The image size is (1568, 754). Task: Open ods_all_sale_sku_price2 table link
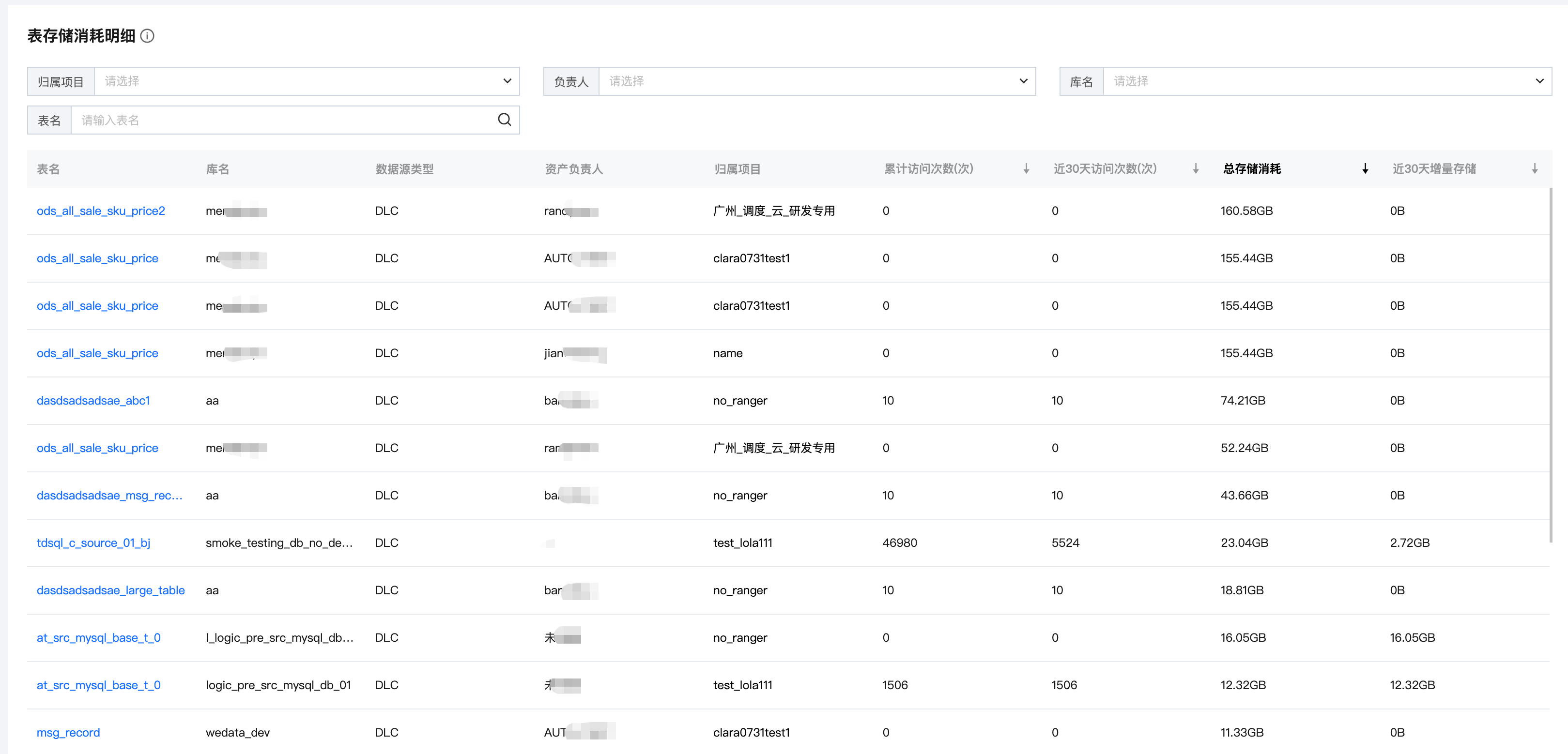(x=101, y=211)
